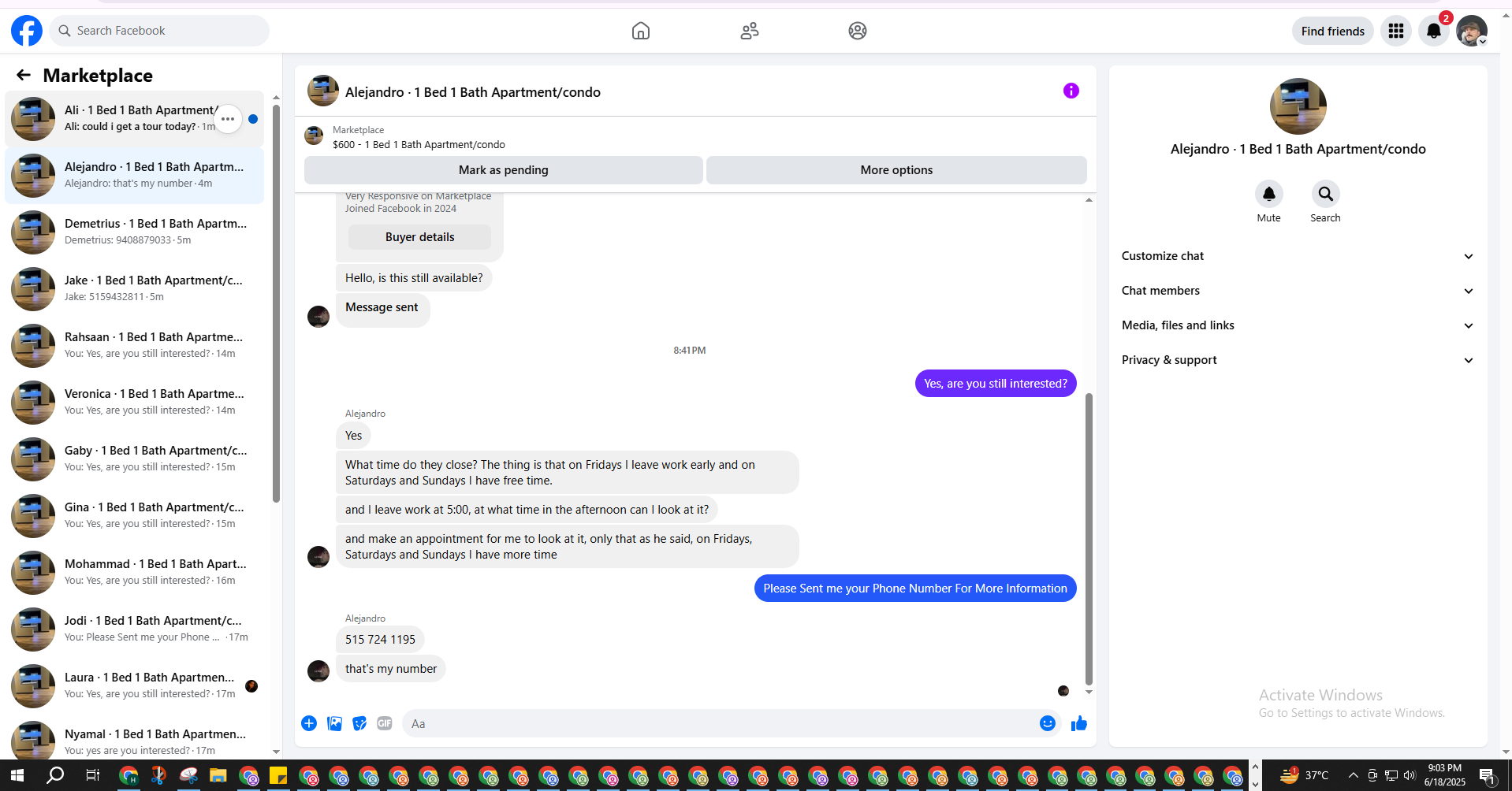
Task: Open conversation information icon in chat header
Action: coord(1071,91)
